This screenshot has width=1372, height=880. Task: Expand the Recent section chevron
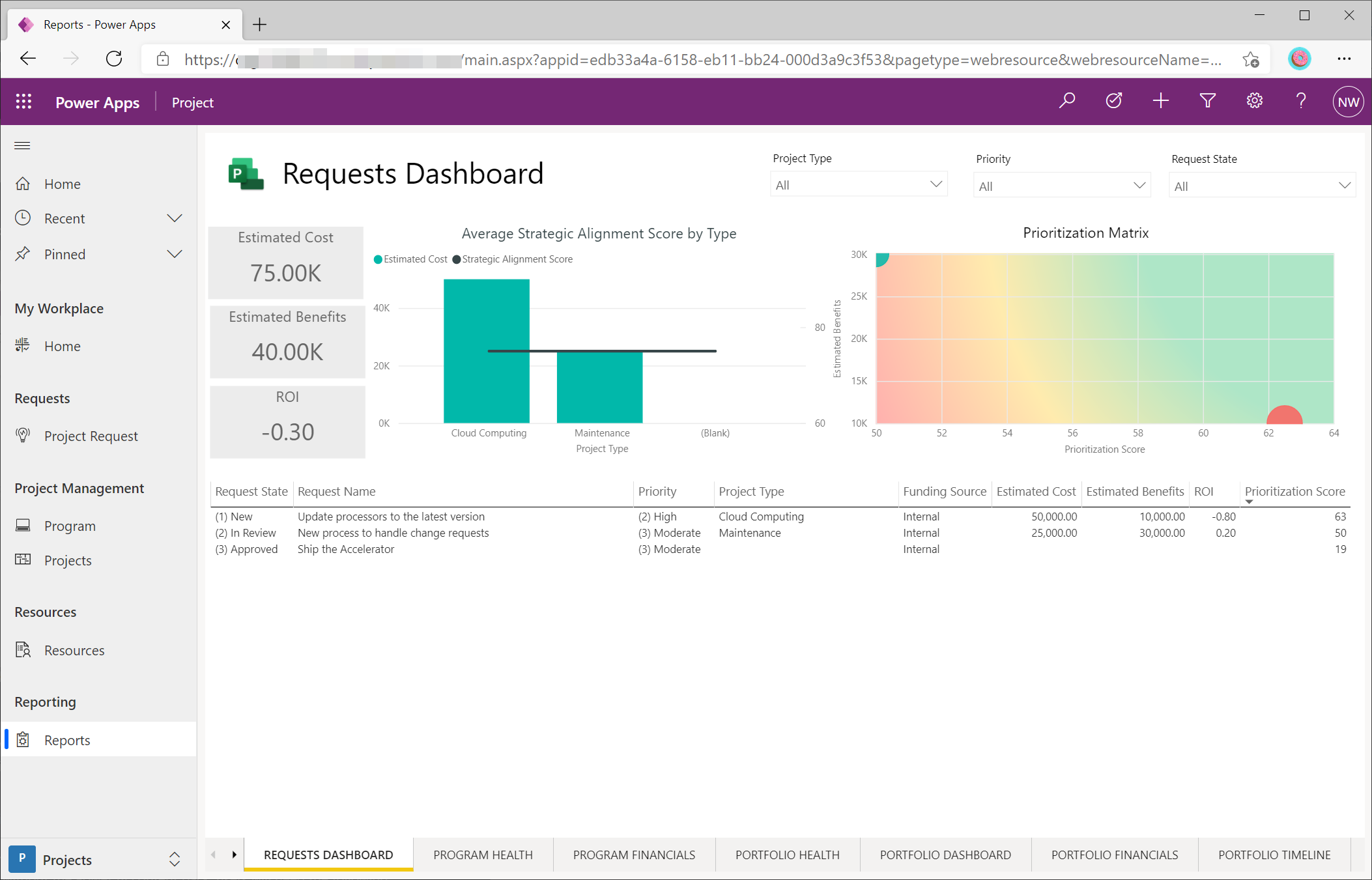point(174,218)
